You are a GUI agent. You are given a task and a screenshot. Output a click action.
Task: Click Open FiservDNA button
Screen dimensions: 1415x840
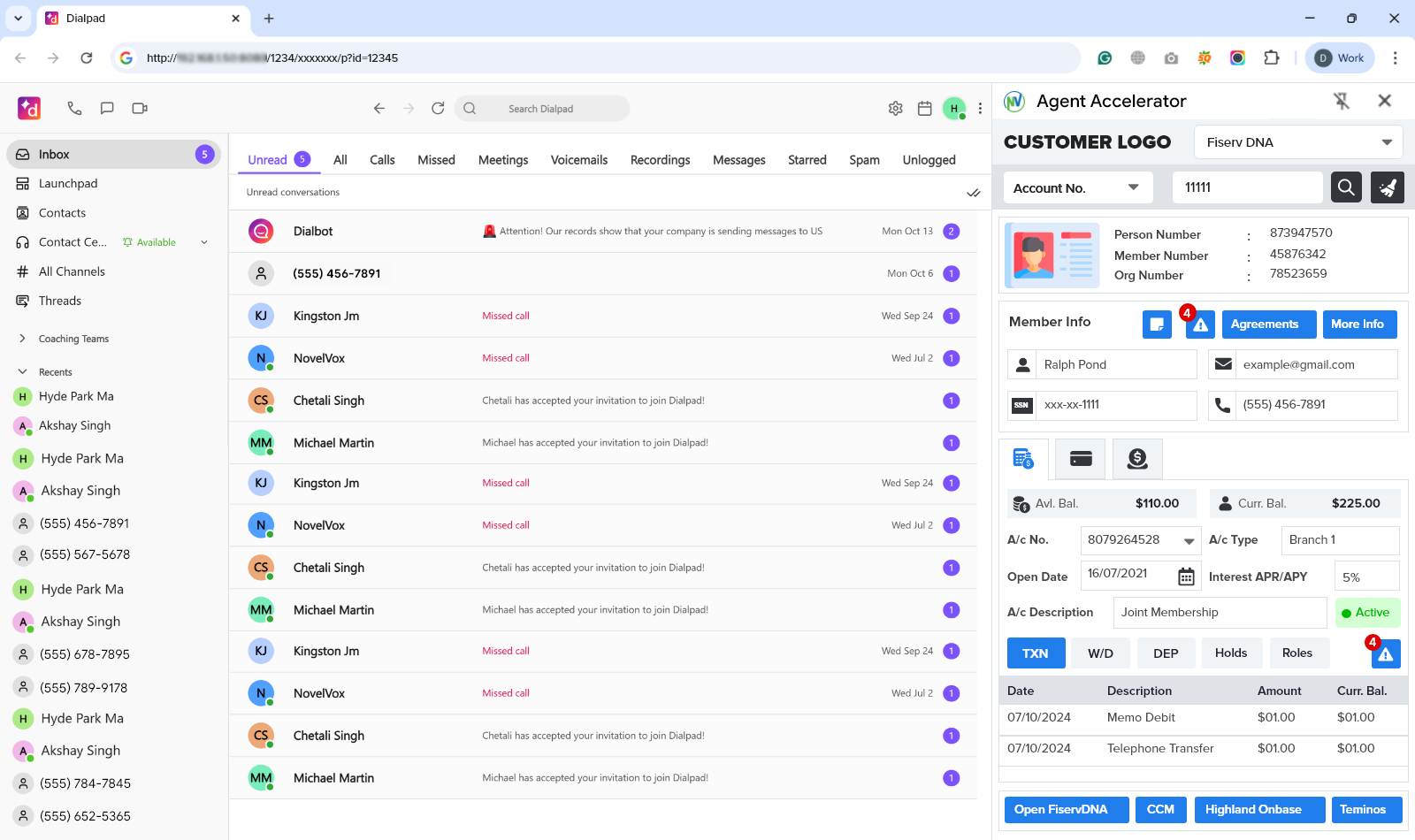(x=1067, y=810)
